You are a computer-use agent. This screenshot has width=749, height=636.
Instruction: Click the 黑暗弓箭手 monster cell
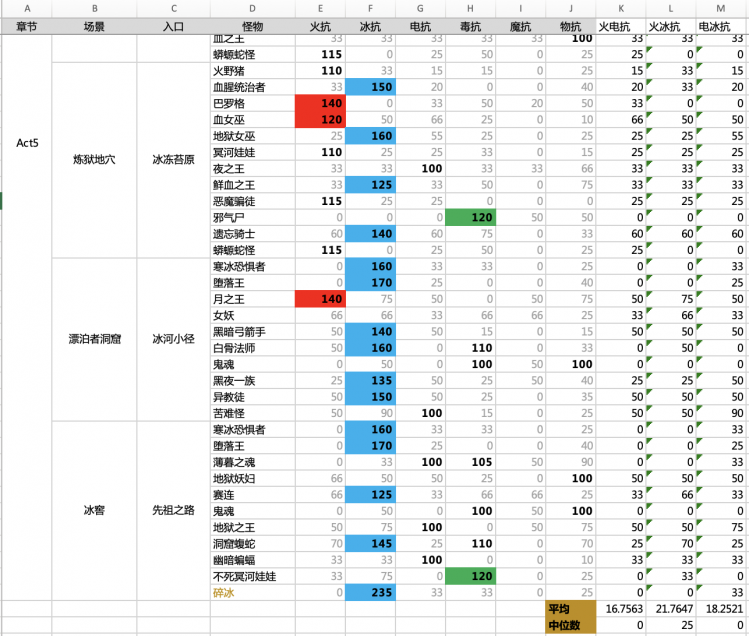point(252,332)
